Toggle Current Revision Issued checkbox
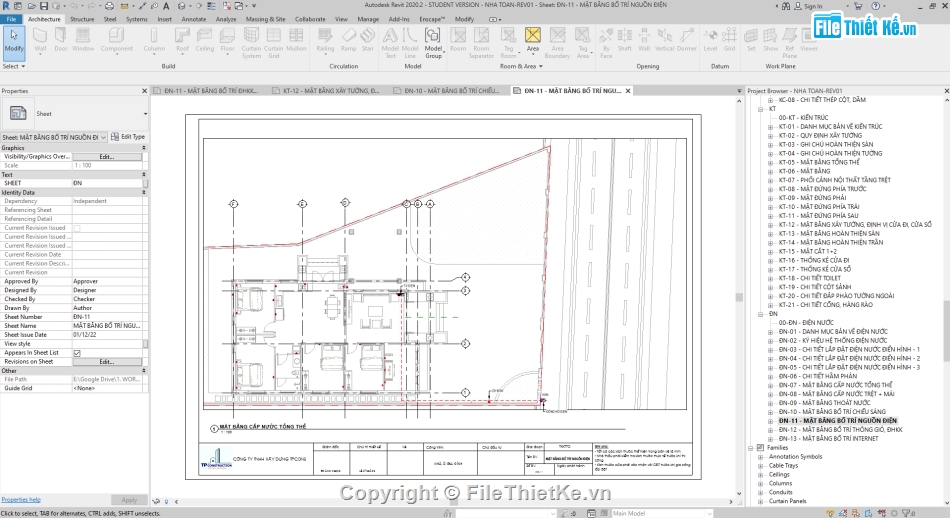The image size is (950, 518). tap(77, 228)
